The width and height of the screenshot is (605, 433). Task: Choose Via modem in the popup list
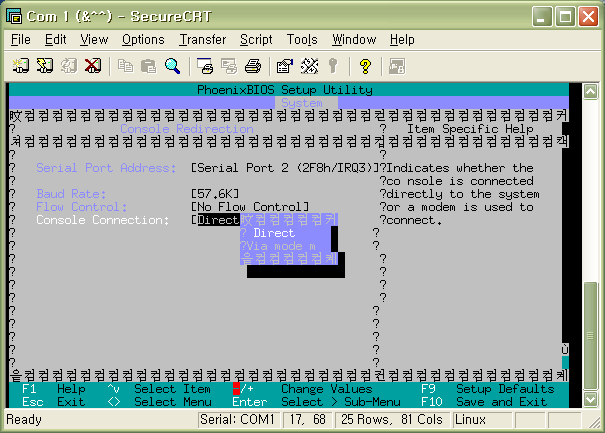pyautogui.click(x=281, y=246)
